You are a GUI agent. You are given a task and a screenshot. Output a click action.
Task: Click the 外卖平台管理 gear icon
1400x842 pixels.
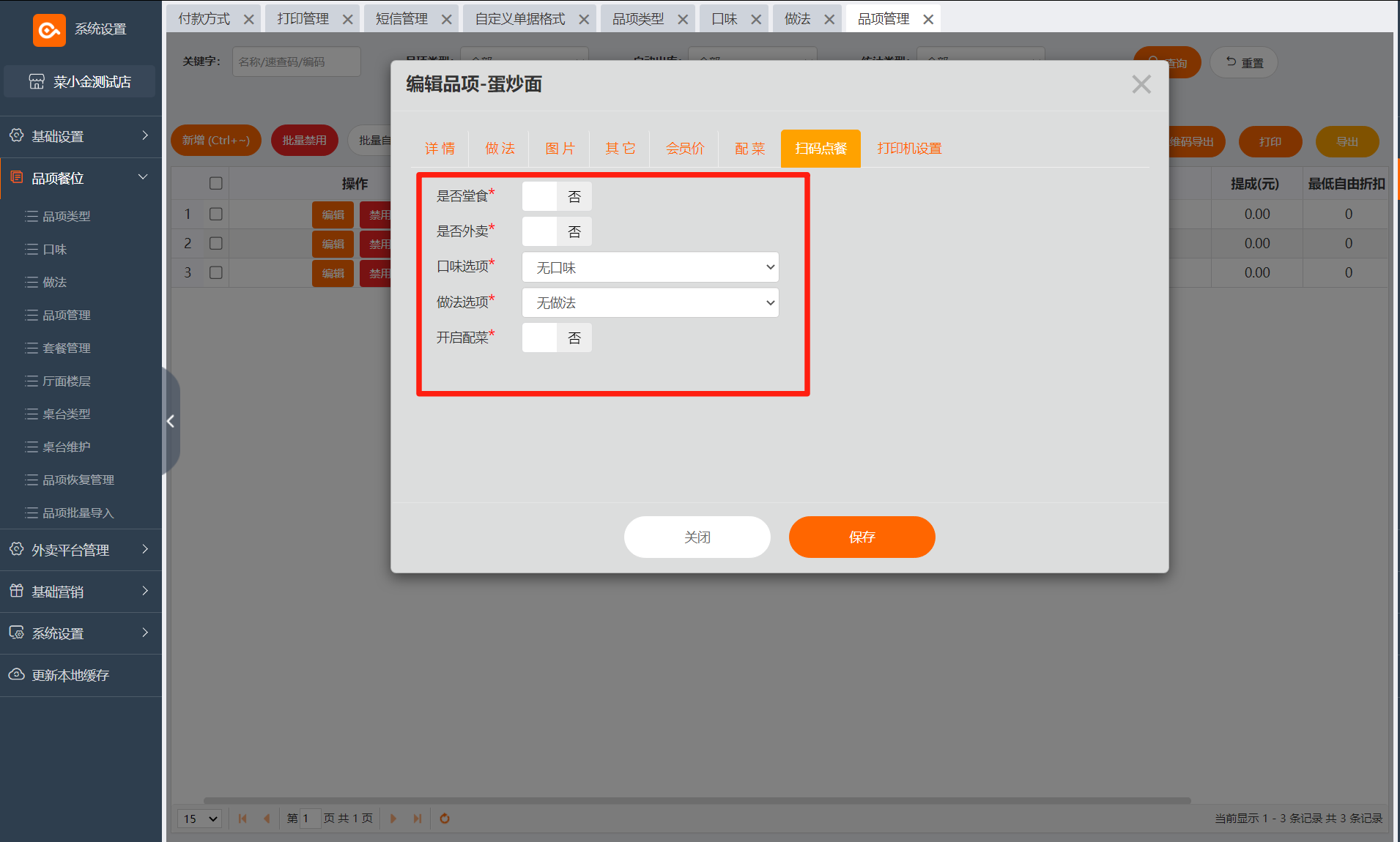[x=16, y=549]
